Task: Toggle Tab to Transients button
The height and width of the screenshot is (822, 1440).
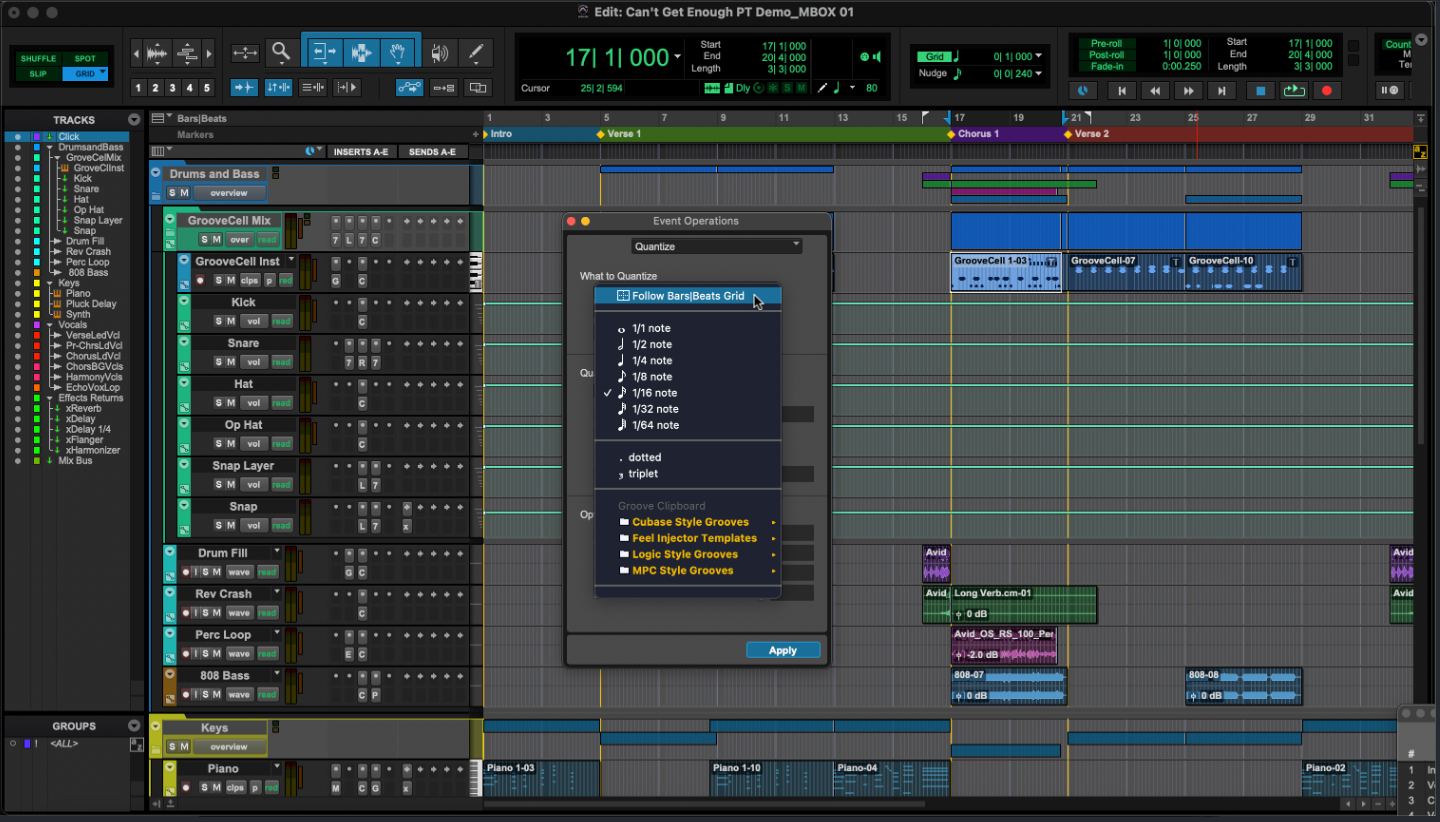Action: coord(244,87)
